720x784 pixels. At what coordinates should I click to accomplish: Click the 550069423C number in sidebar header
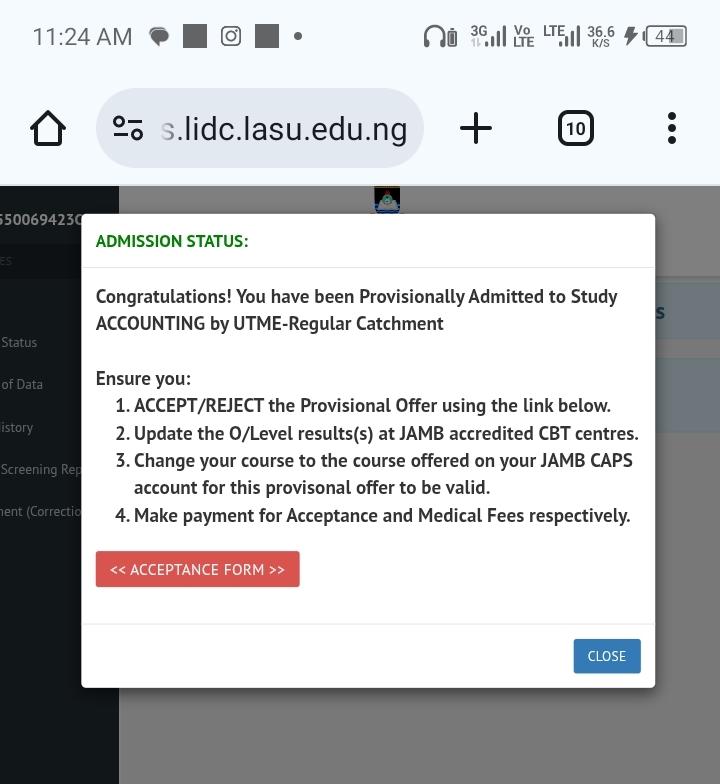[x=40, y=219]
